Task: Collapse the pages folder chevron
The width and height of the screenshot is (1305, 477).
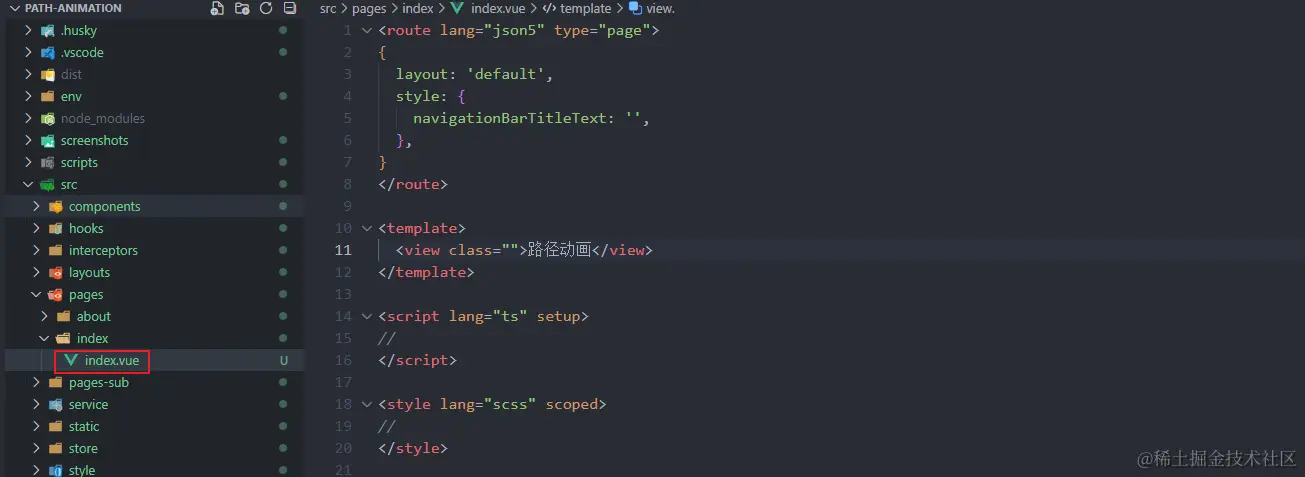Action: 36,294
